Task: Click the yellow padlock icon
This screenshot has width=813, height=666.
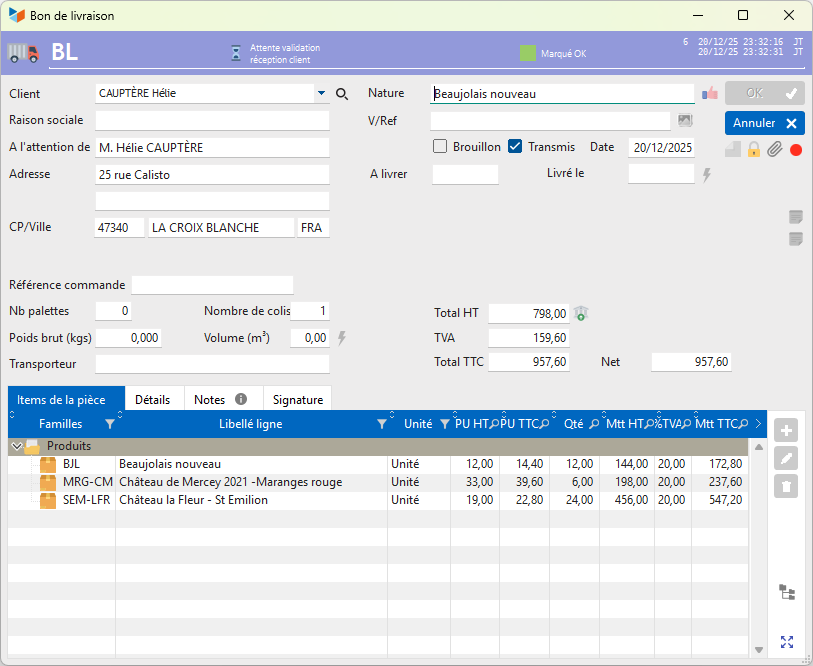Action: [754, 150]
